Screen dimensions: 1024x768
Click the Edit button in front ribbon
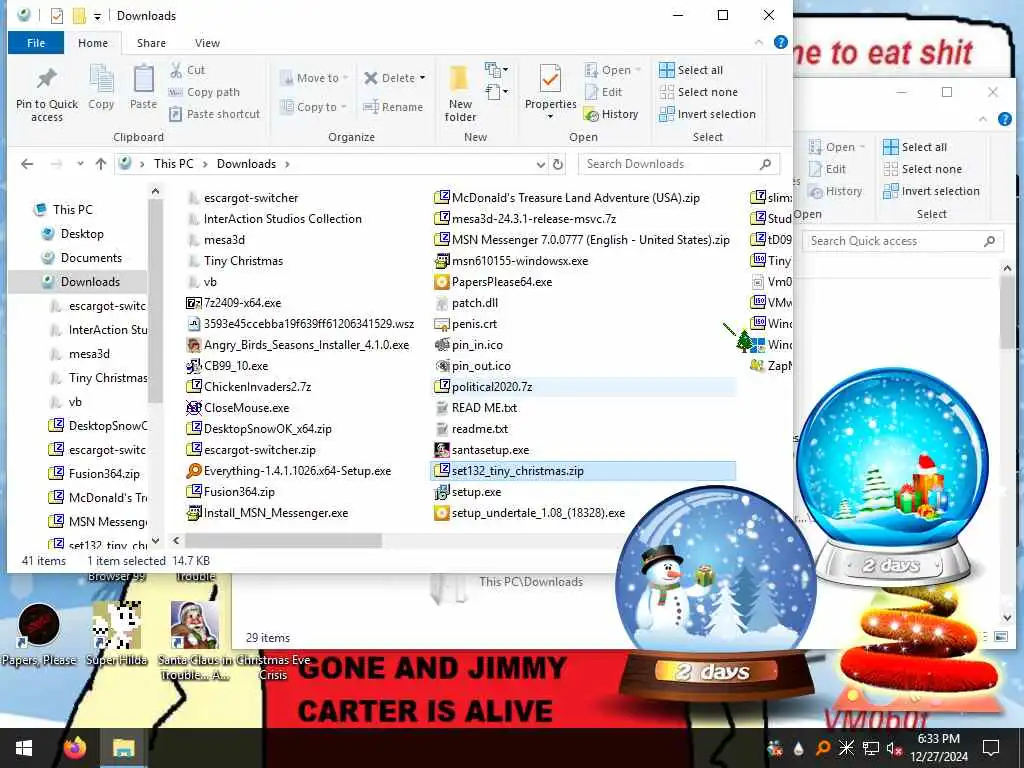pyautogui.click(x=604, y=92)
